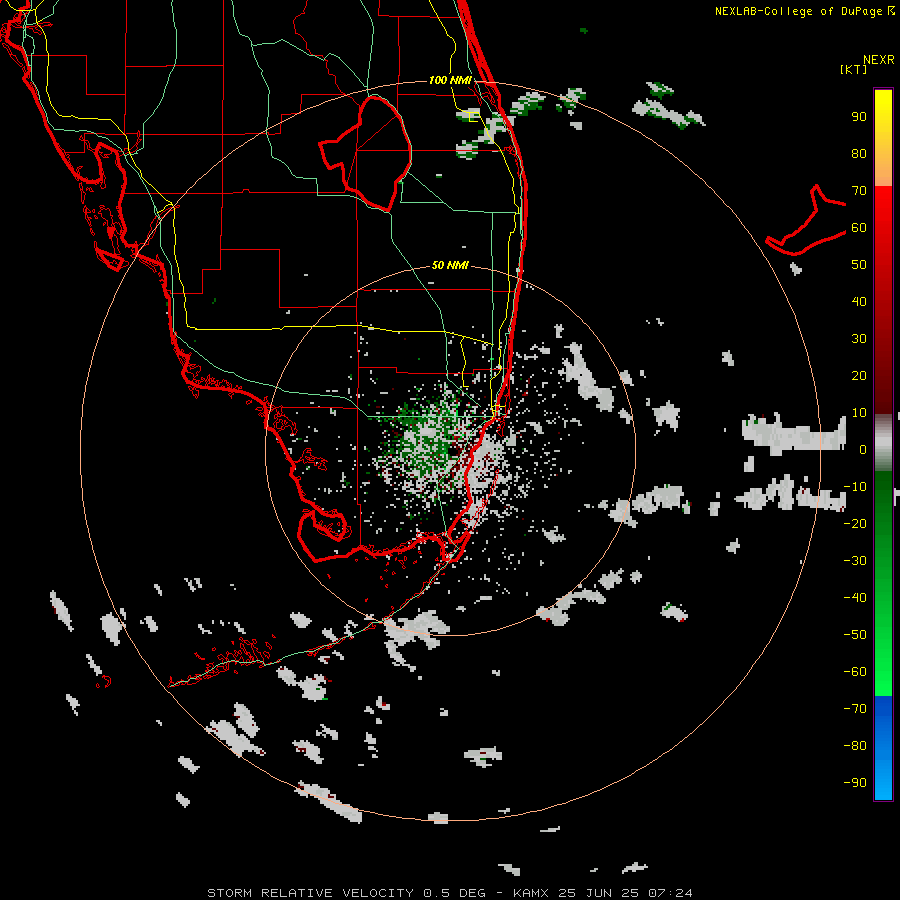
Task: Click the KAMX station ID in the caption
Action: tap(530, 893)
